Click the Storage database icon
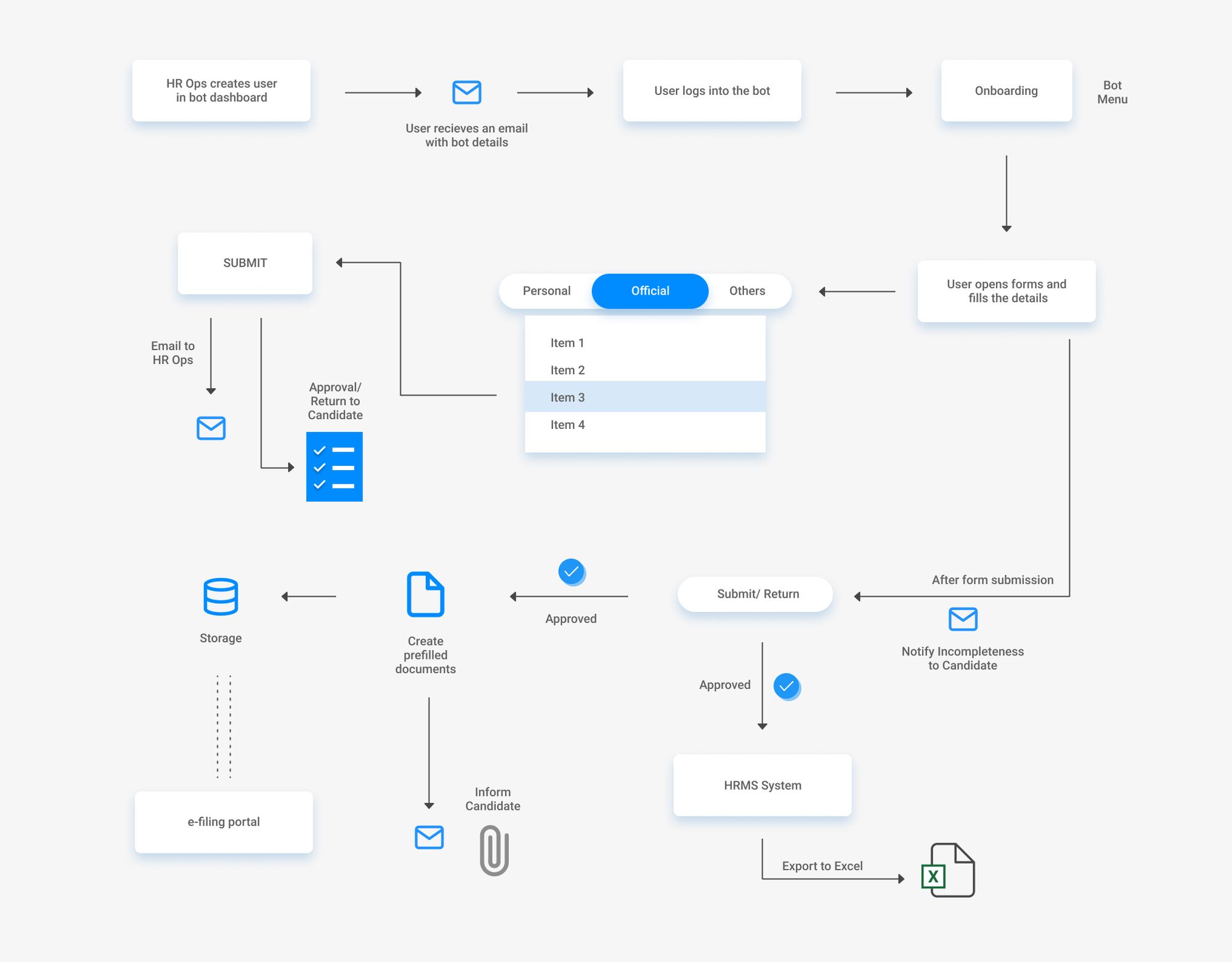This screenshot has height=962, width=1232. (221, 595)
